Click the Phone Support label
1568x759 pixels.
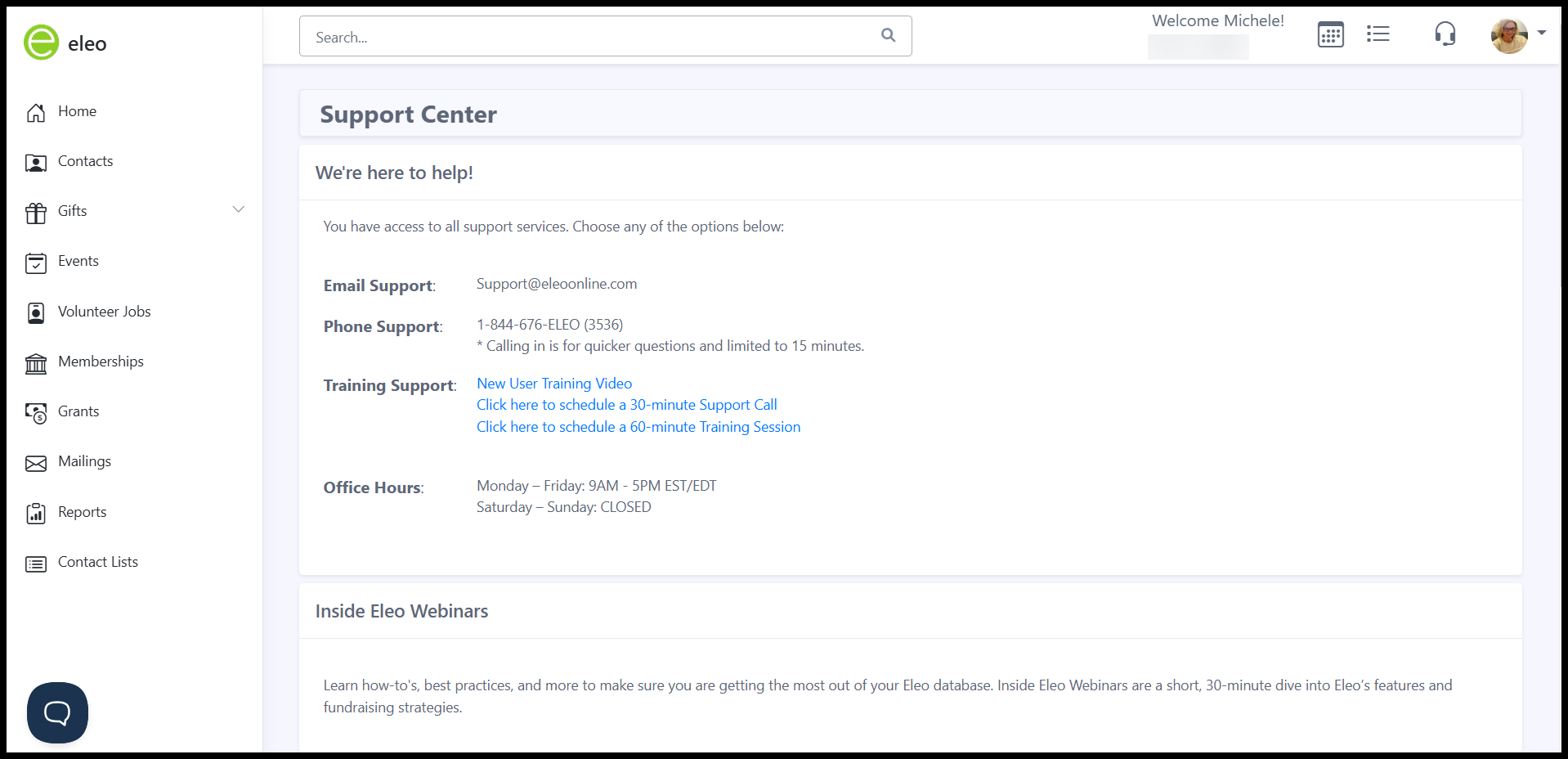[x=383, y=326]
